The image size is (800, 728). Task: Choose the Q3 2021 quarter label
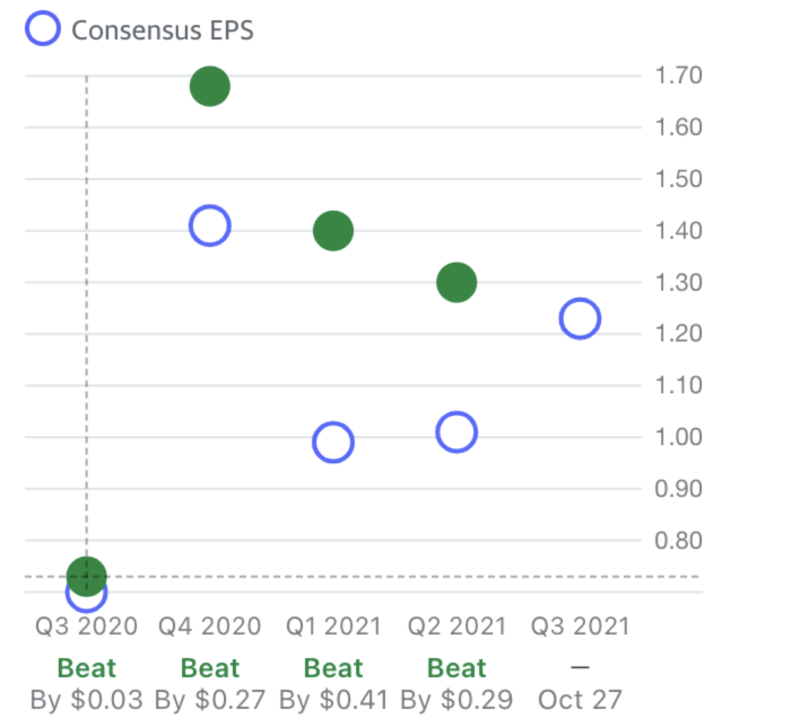pos(581,626)
